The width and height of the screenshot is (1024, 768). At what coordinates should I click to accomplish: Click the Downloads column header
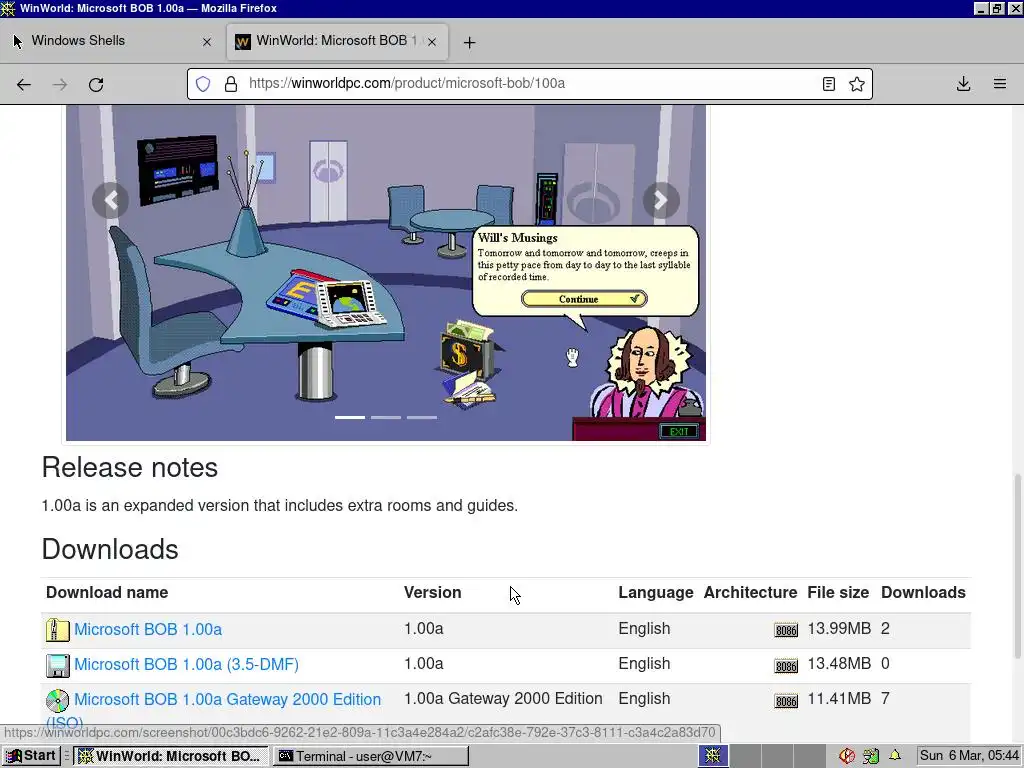pos(923,593)
